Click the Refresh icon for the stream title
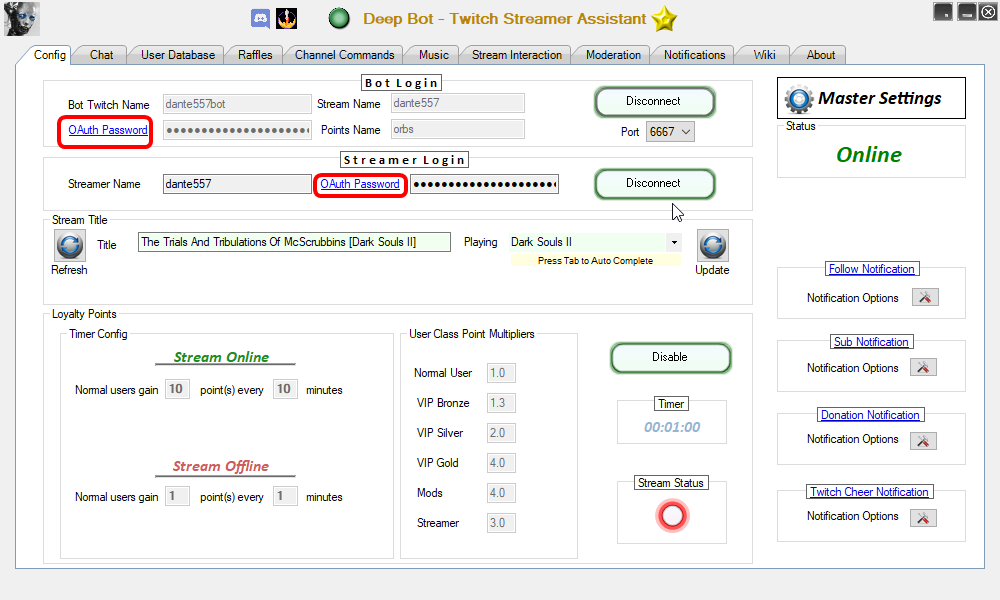This screenshot has width=1000, height=600. 70,245
